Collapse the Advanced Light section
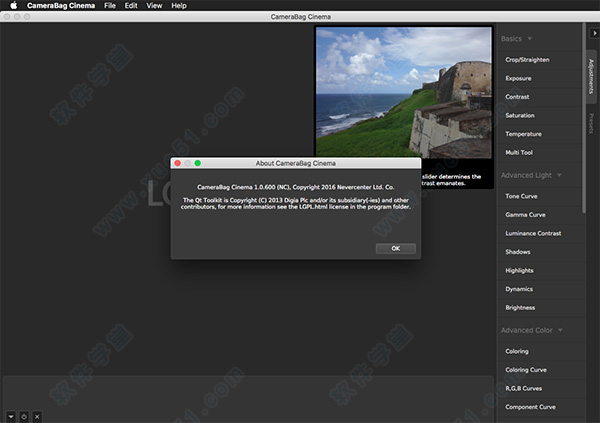 point(531,175)
